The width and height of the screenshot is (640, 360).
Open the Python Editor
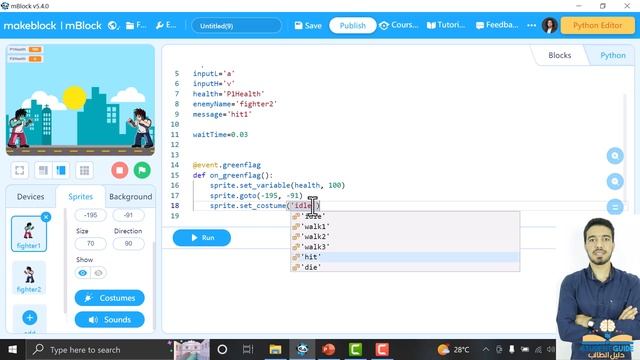597,25
